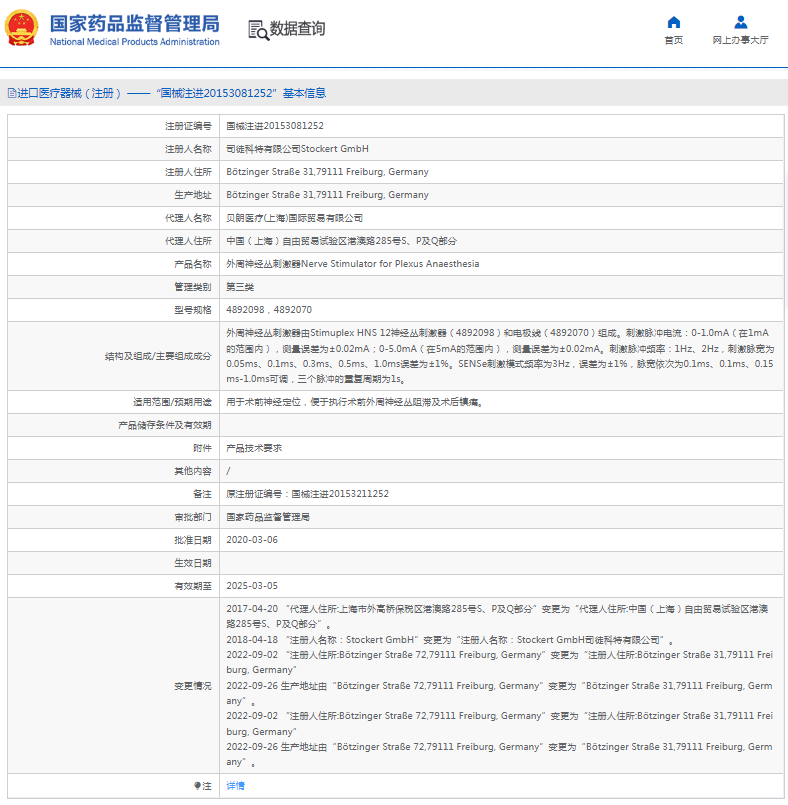
Task: Click the 数据查询 magnifier document icon
Action: 258,30
